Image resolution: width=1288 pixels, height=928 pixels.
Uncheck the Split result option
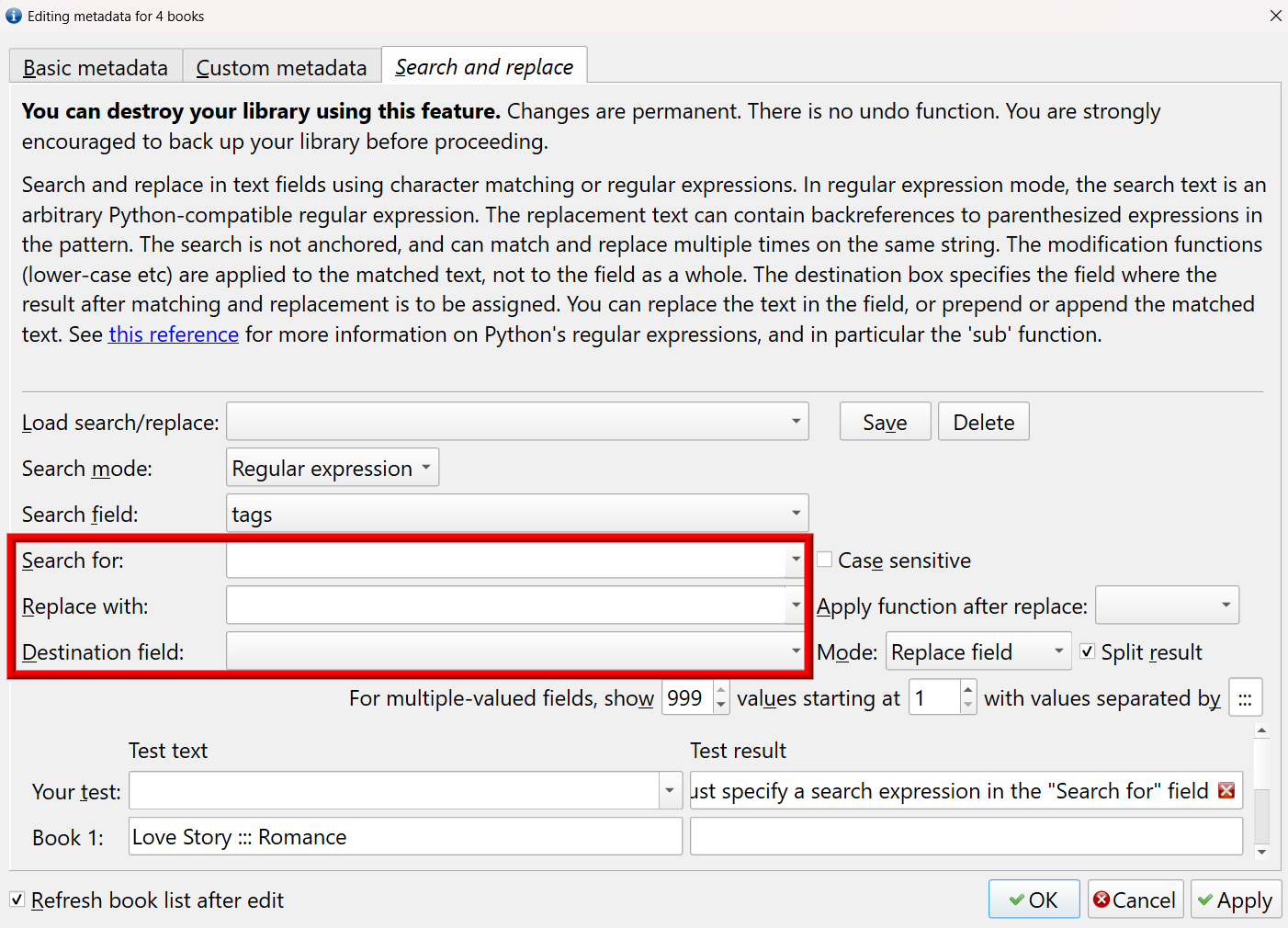pyautogui.click(x=1088, y=651)
